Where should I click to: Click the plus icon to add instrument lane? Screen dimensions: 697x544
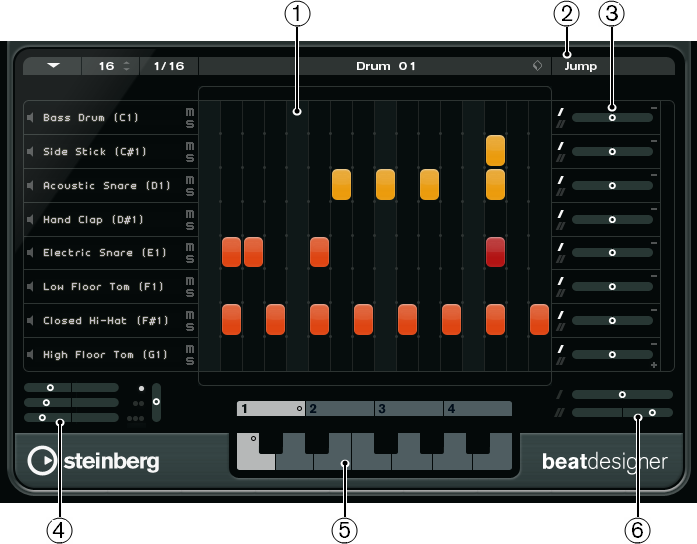tap(654, 365)
